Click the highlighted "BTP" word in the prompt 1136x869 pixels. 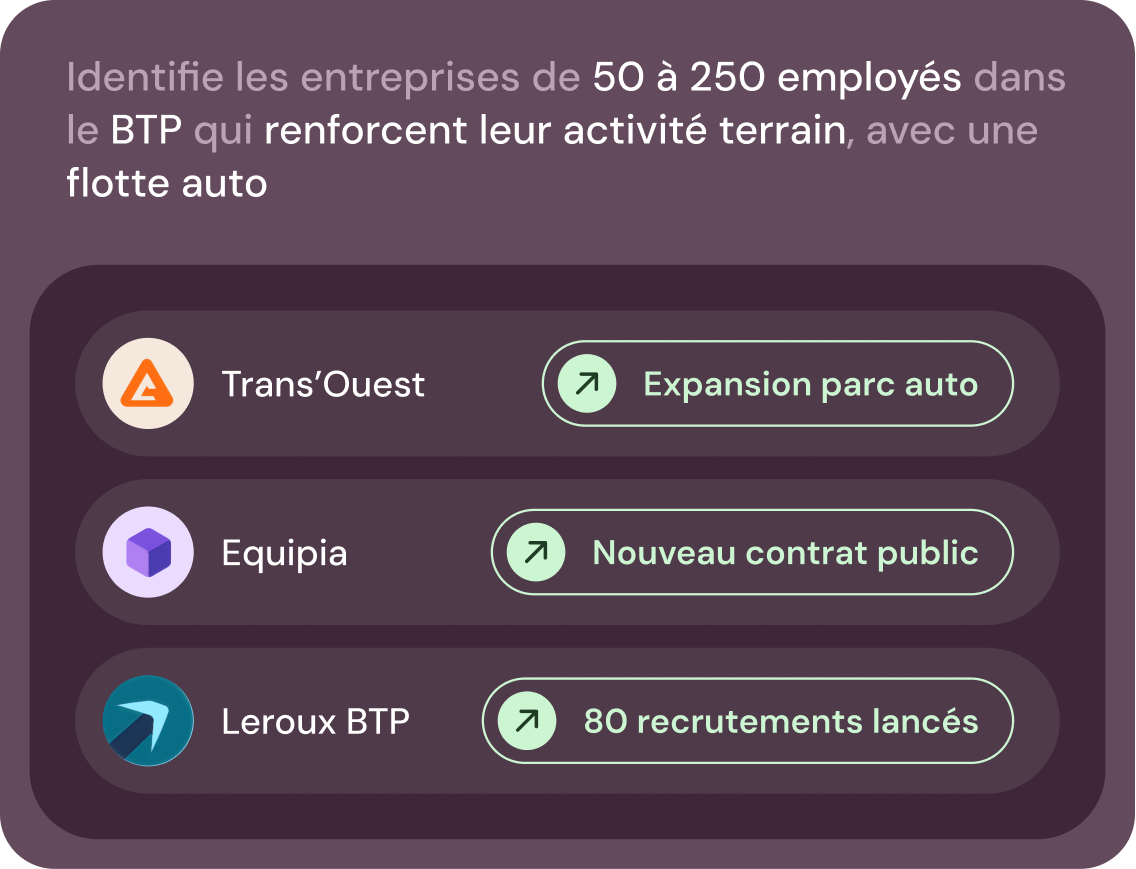[146, 131]
